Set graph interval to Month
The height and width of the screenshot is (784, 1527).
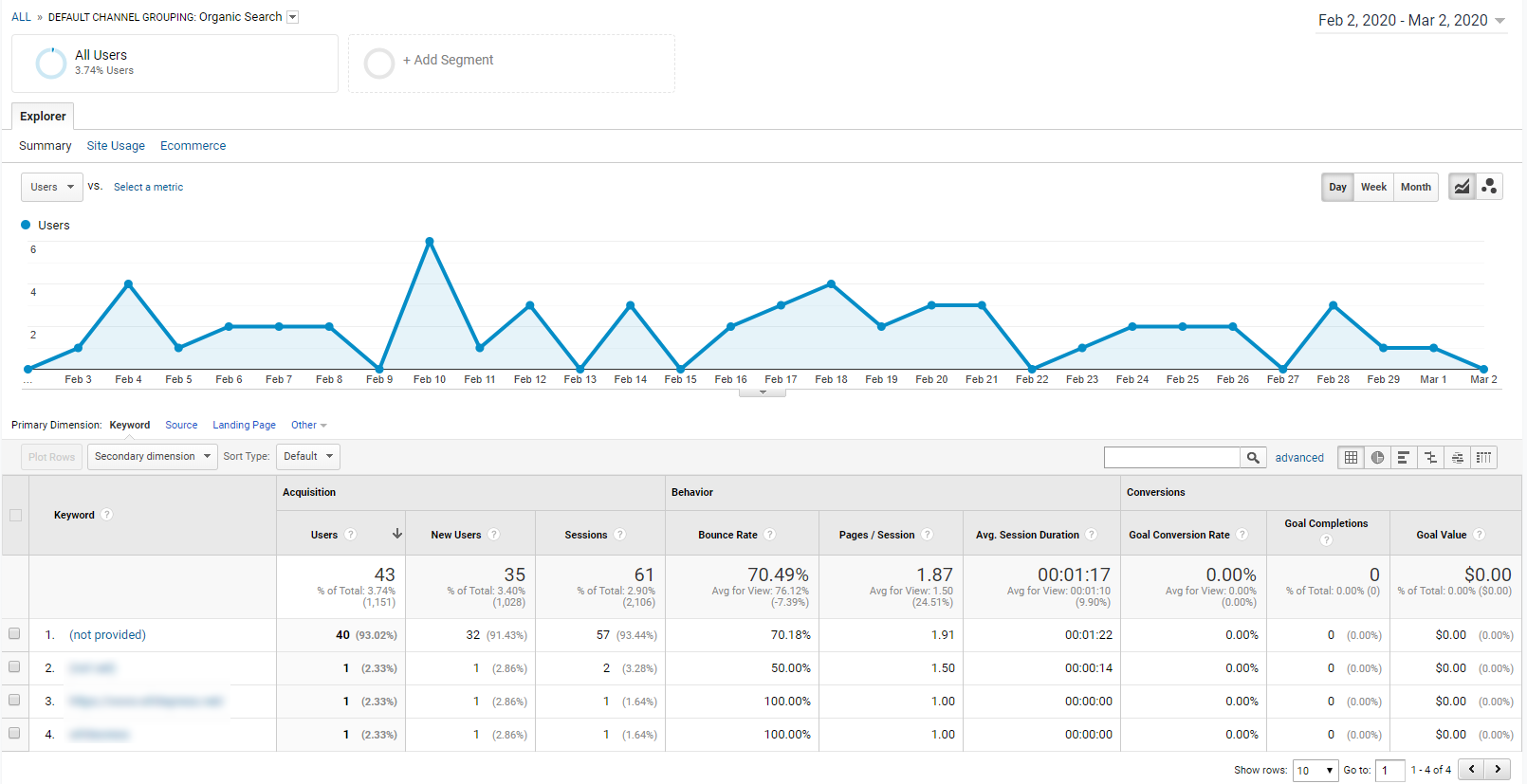coord(1416,187)
